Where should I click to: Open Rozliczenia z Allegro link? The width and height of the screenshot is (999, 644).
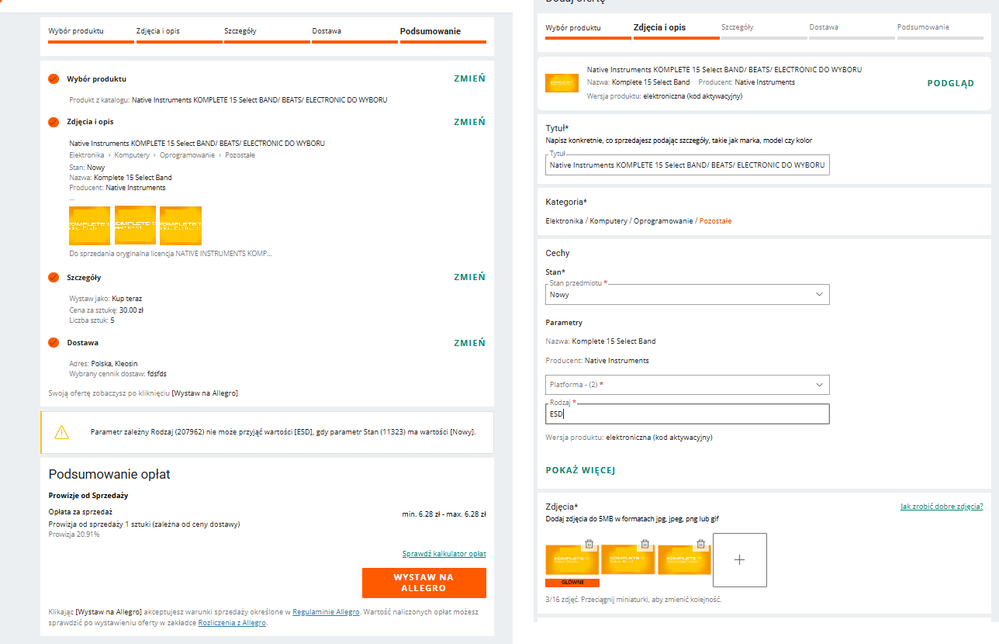[x=232, y=623]
